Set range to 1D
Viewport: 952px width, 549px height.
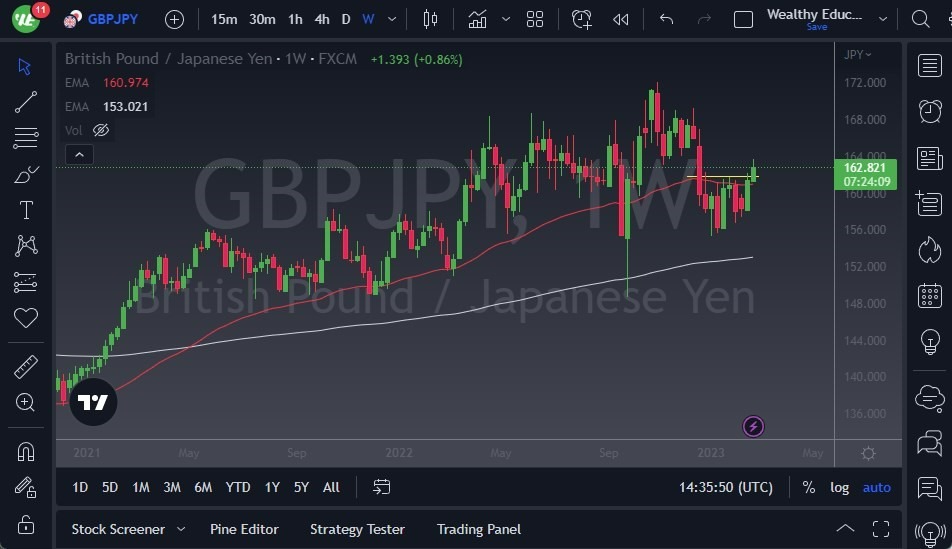80,487
